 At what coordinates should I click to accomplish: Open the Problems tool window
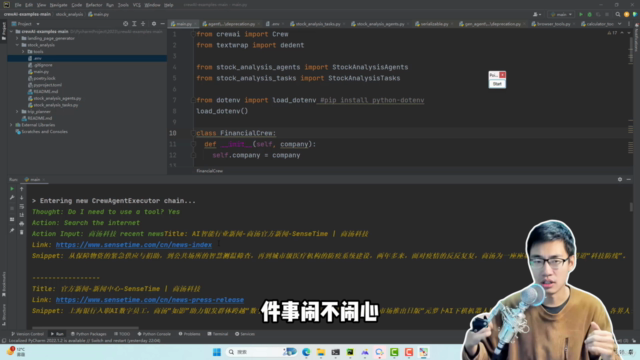[x=189, y=334]
